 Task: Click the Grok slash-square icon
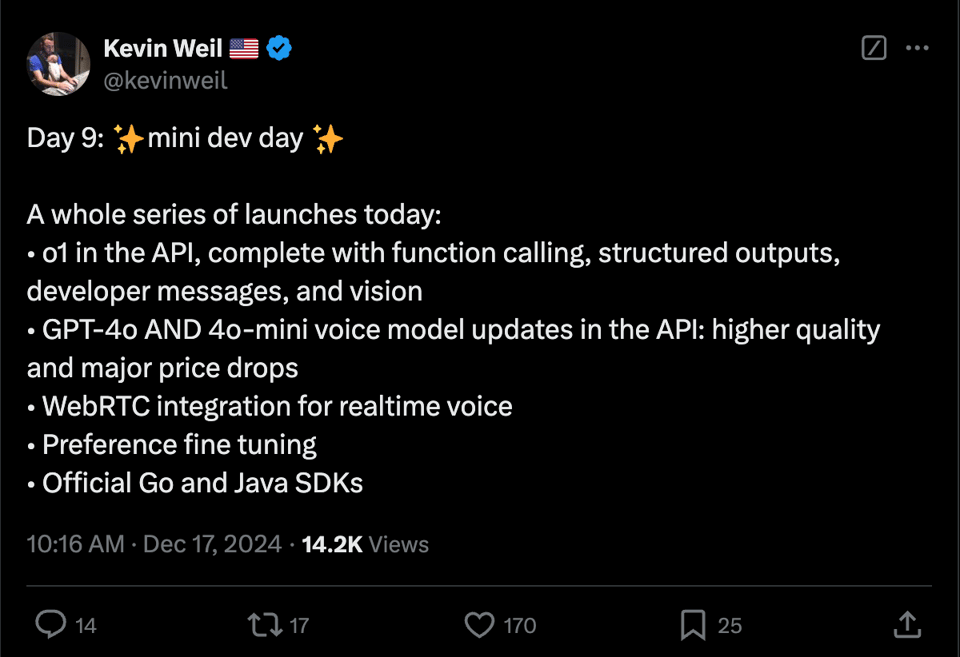[874, 48]
